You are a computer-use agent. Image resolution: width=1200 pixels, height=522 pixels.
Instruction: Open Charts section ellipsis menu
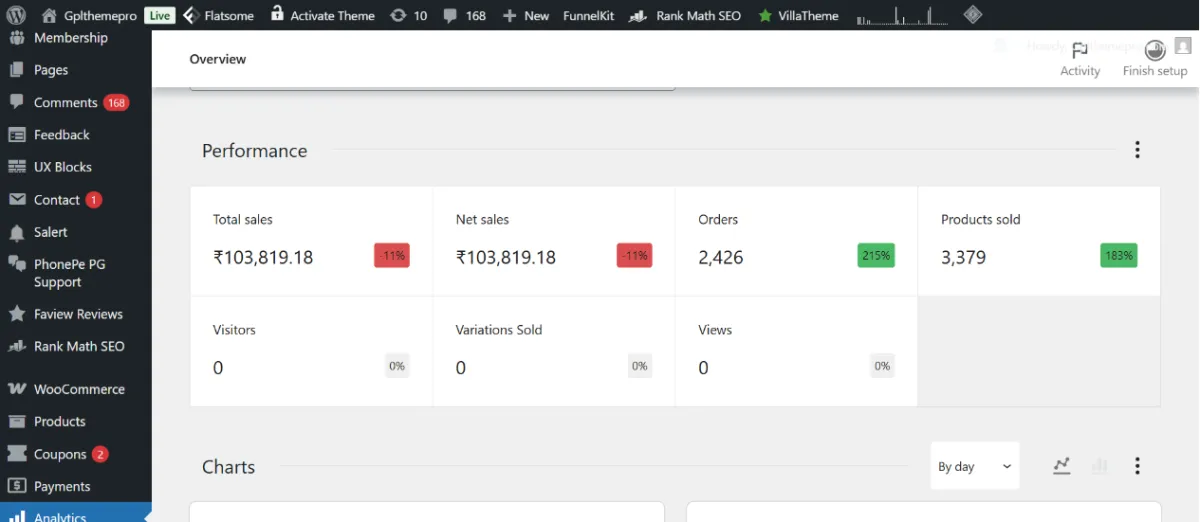(x=1137, y=466)
